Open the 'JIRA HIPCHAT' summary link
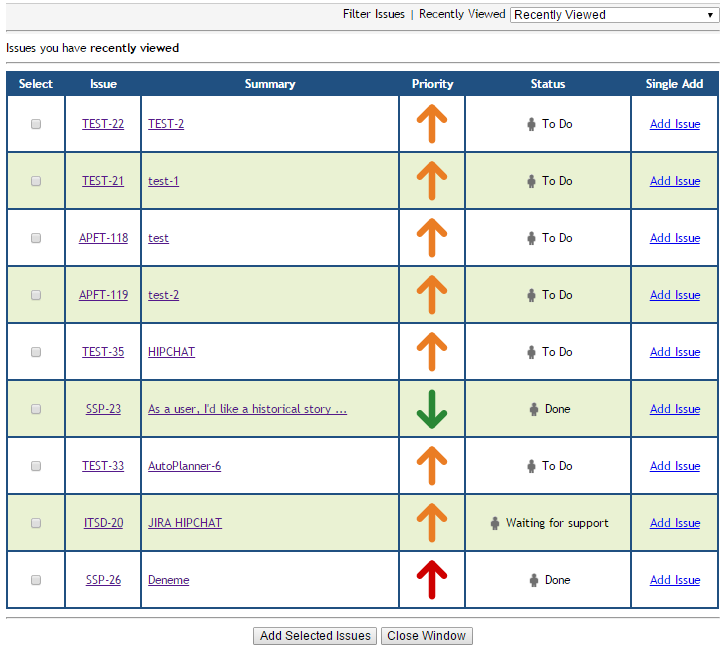Screen dimensions: 725x650 185,523
